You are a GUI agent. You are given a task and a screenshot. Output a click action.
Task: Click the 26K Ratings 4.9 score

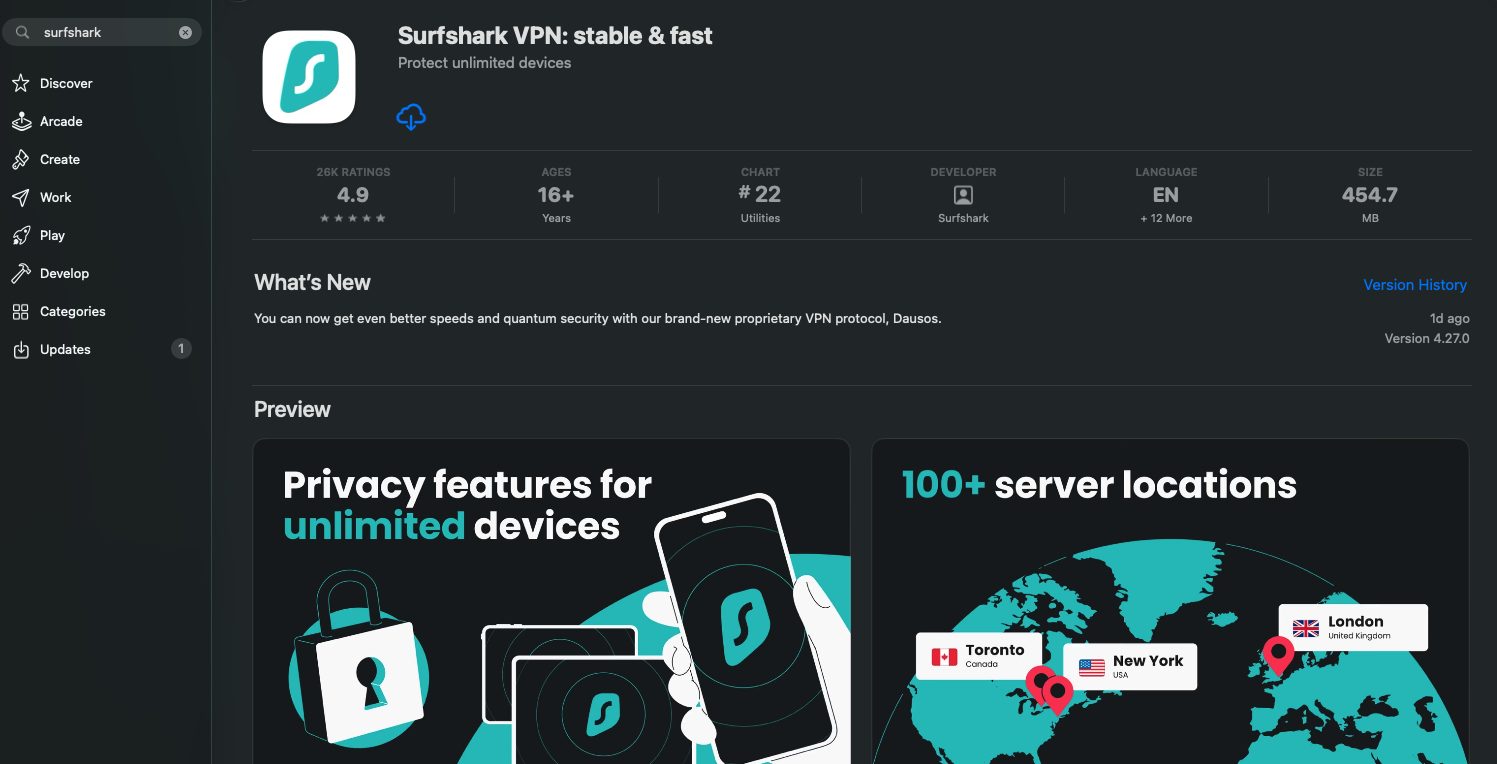click(x=353, y=195)
